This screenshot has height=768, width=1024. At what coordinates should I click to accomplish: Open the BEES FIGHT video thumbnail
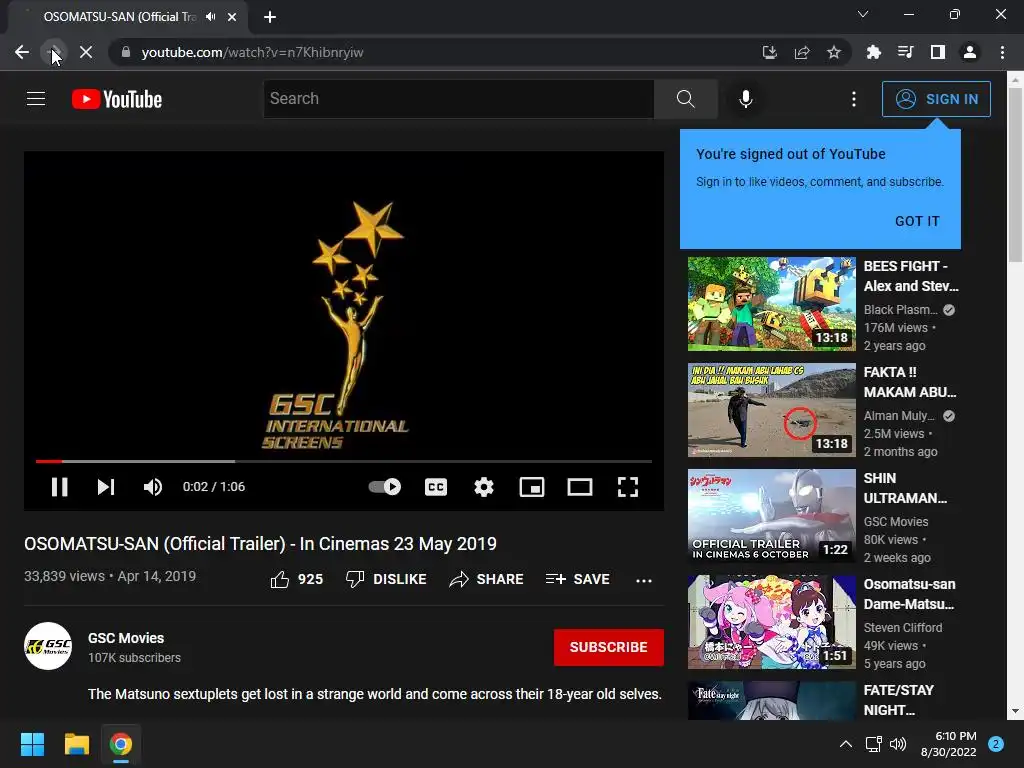pos(771,304)
